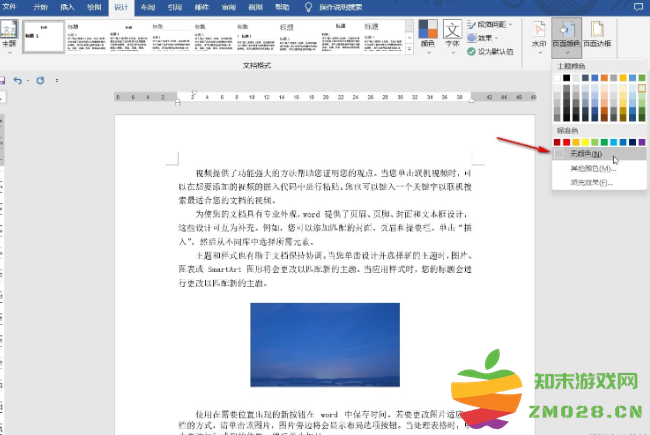Pick the light green standard color
The image size is (650, 435).
[595, 142]
